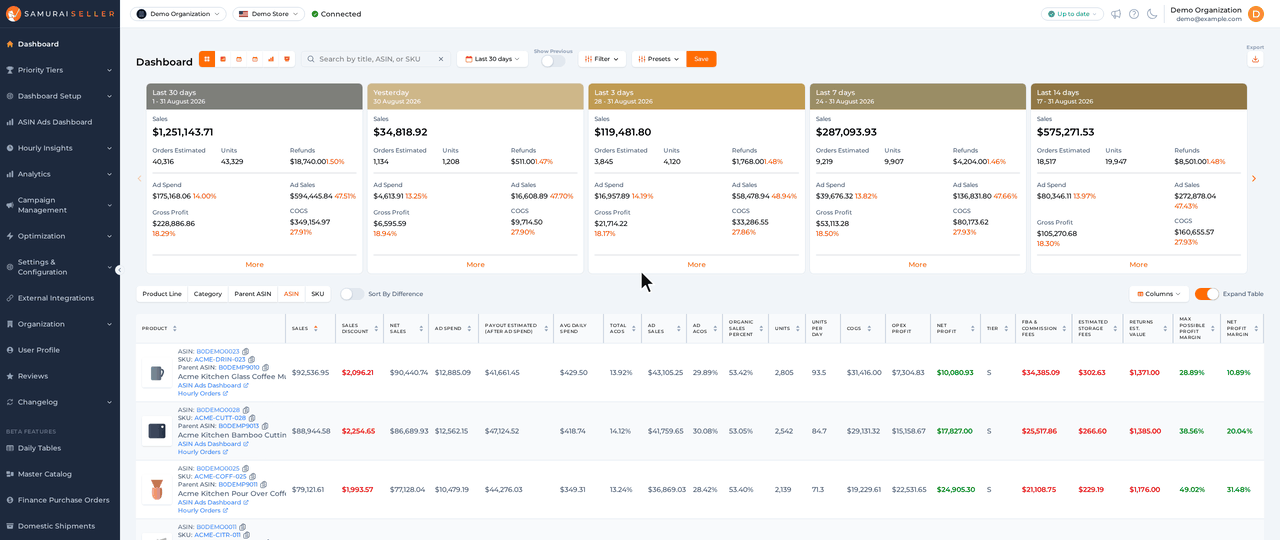Open the help question mark icon

[1134, 14]
